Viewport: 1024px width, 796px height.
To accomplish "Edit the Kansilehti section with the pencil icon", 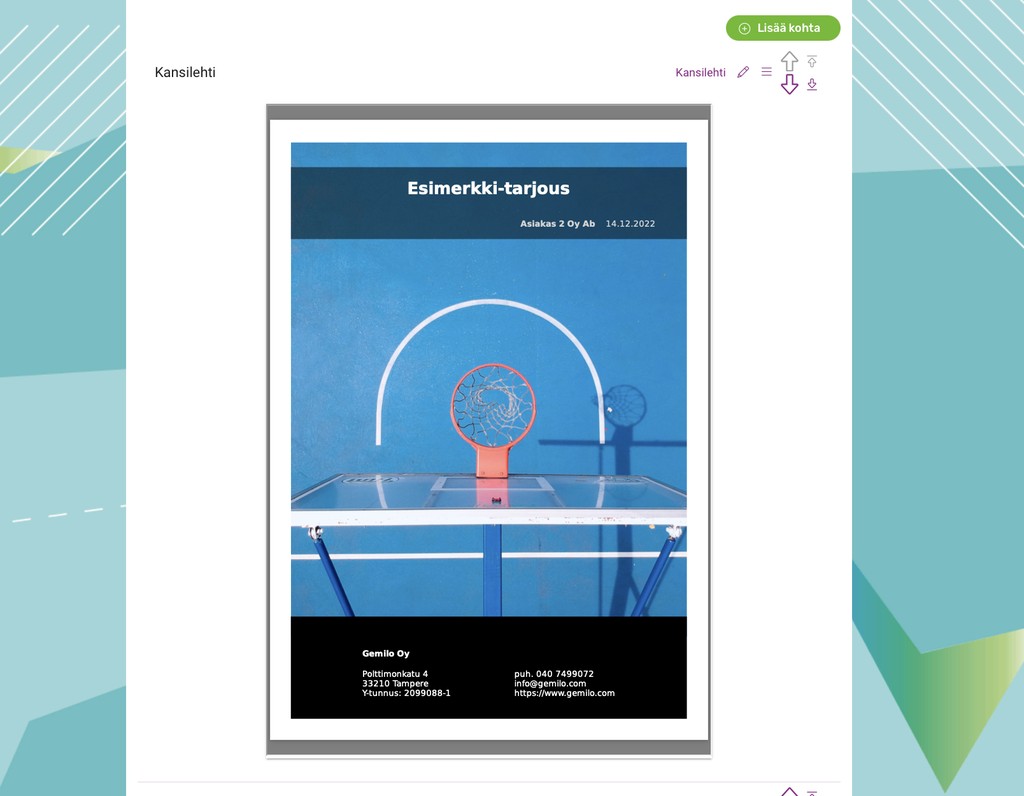I will click(x=743, y=72).
